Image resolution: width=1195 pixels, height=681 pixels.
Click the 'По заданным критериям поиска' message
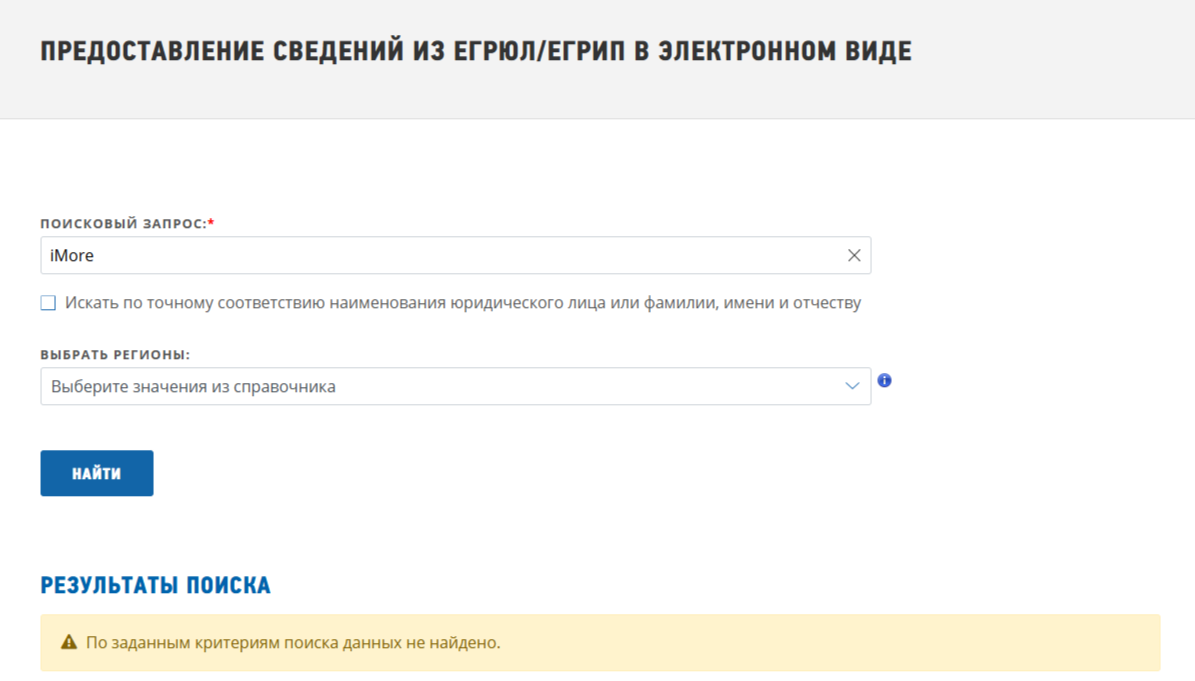293,642
